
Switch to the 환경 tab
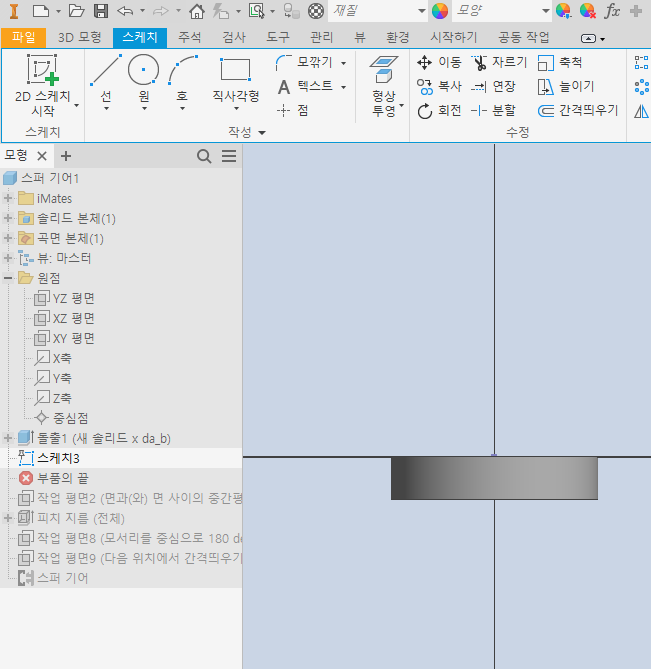click(x=398, y=38)
